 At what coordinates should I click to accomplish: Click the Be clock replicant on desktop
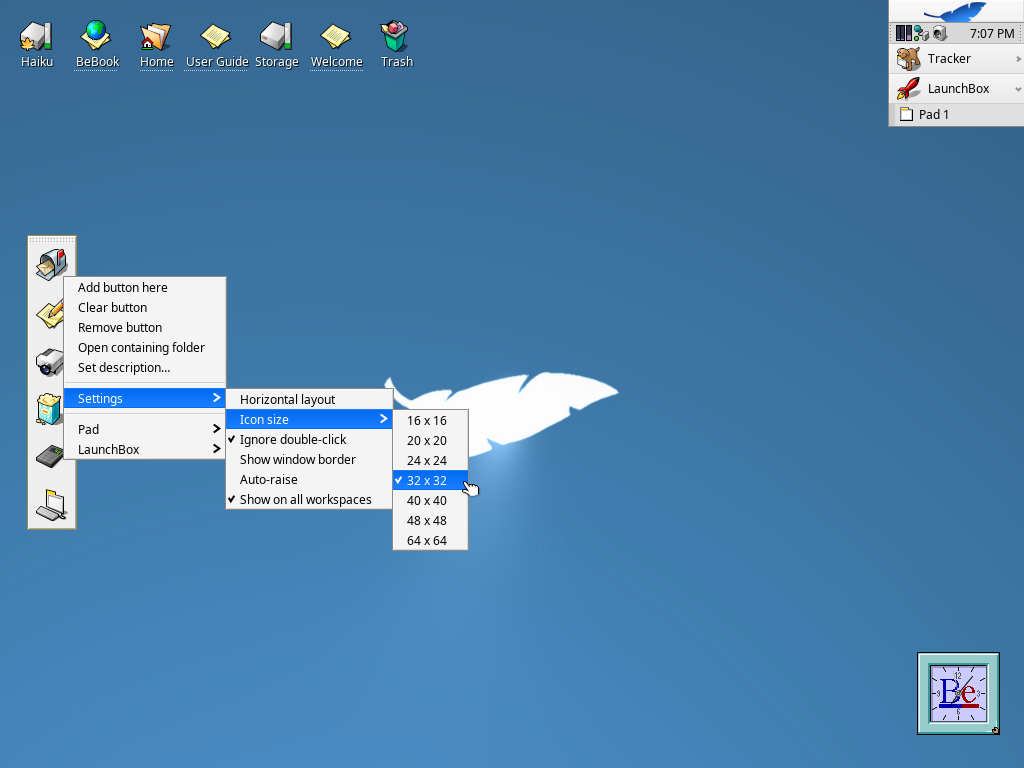(x=958, y=693)
